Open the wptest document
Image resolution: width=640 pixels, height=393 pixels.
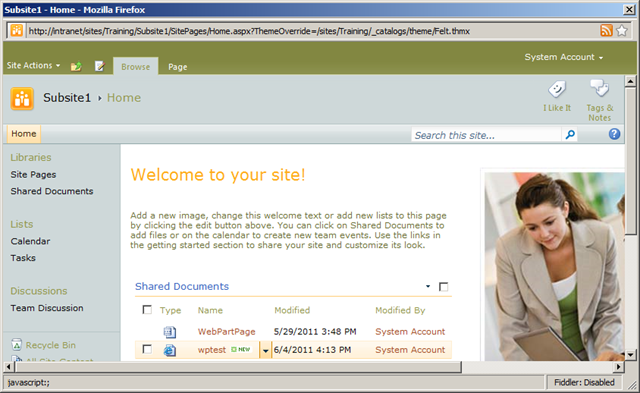point(212,350)
